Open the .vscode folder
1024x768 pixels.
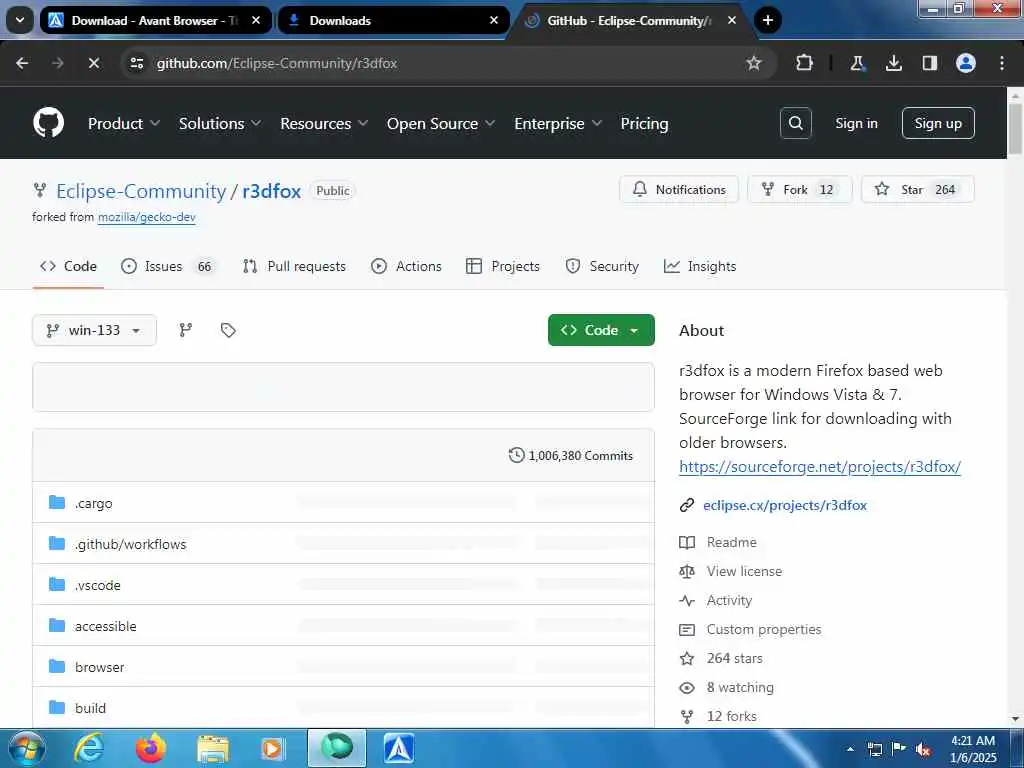tap(97, 584)
